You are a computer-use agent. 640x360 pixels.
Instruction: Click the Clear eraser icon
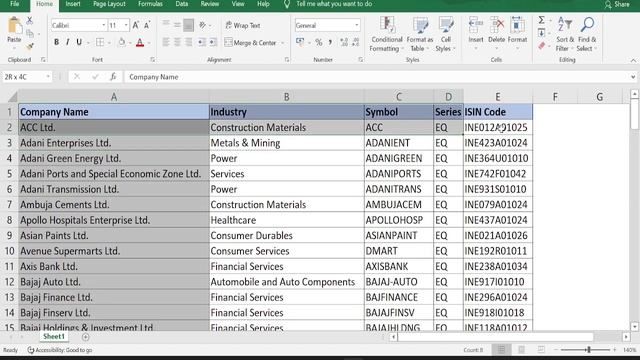542,46
